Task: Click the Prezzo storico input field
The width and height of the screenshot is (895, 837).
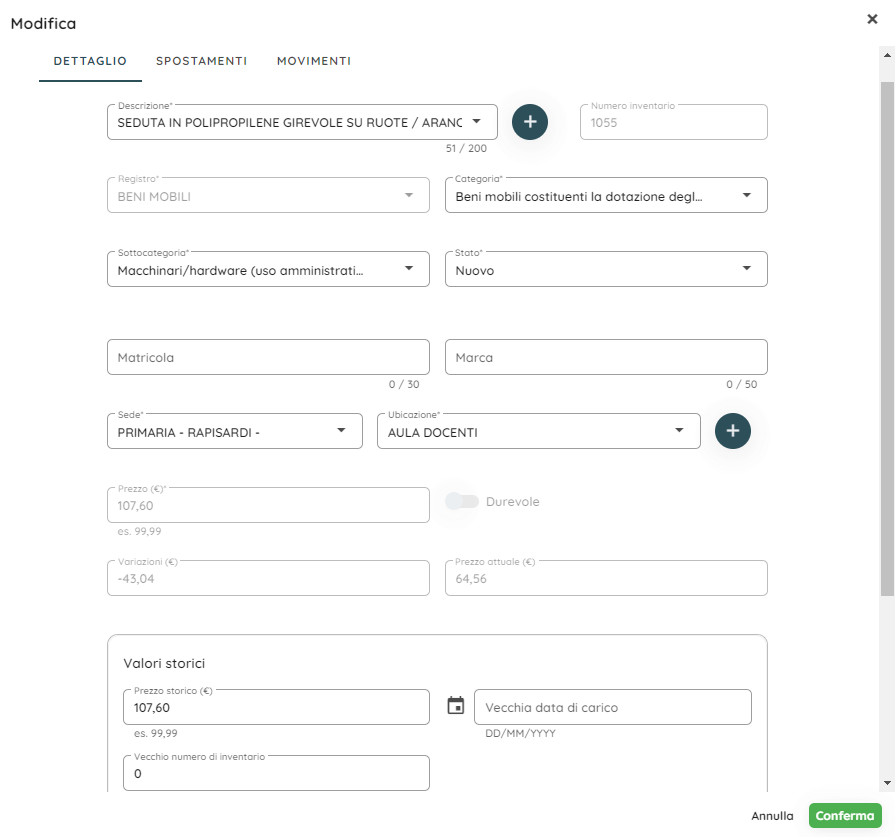Action: (276, 708)
